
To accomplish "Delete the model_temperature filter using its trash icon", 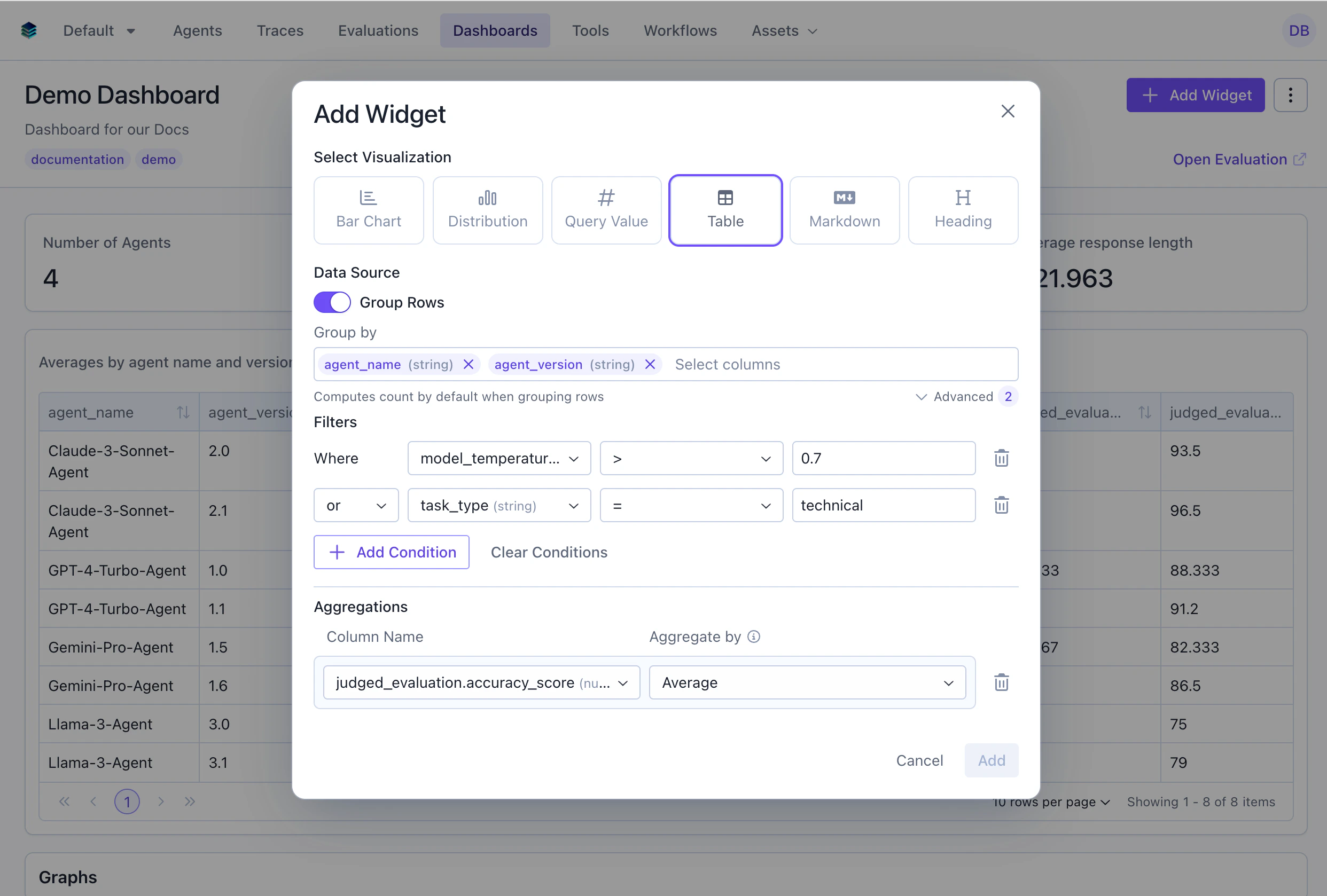I will point(1001,458).
